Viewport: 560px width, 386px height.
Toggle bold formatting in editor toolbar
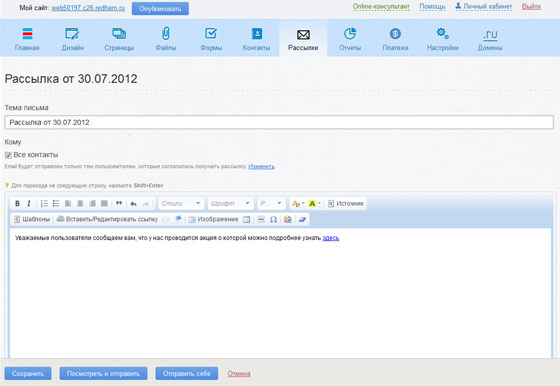pyautogui.click(x=17, y=204)
